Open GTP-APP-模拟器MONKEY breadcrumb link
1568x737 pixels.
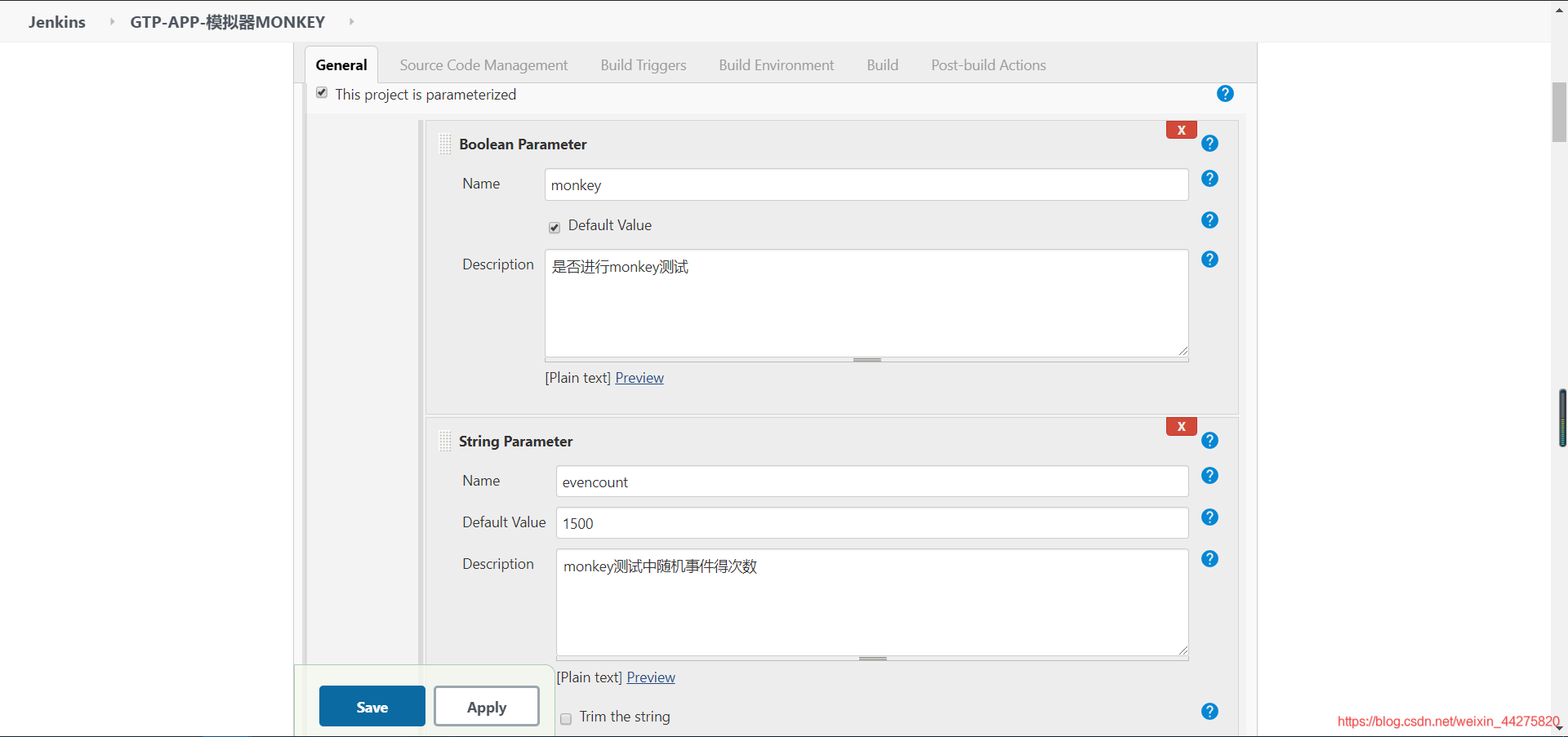pos(228,22)
